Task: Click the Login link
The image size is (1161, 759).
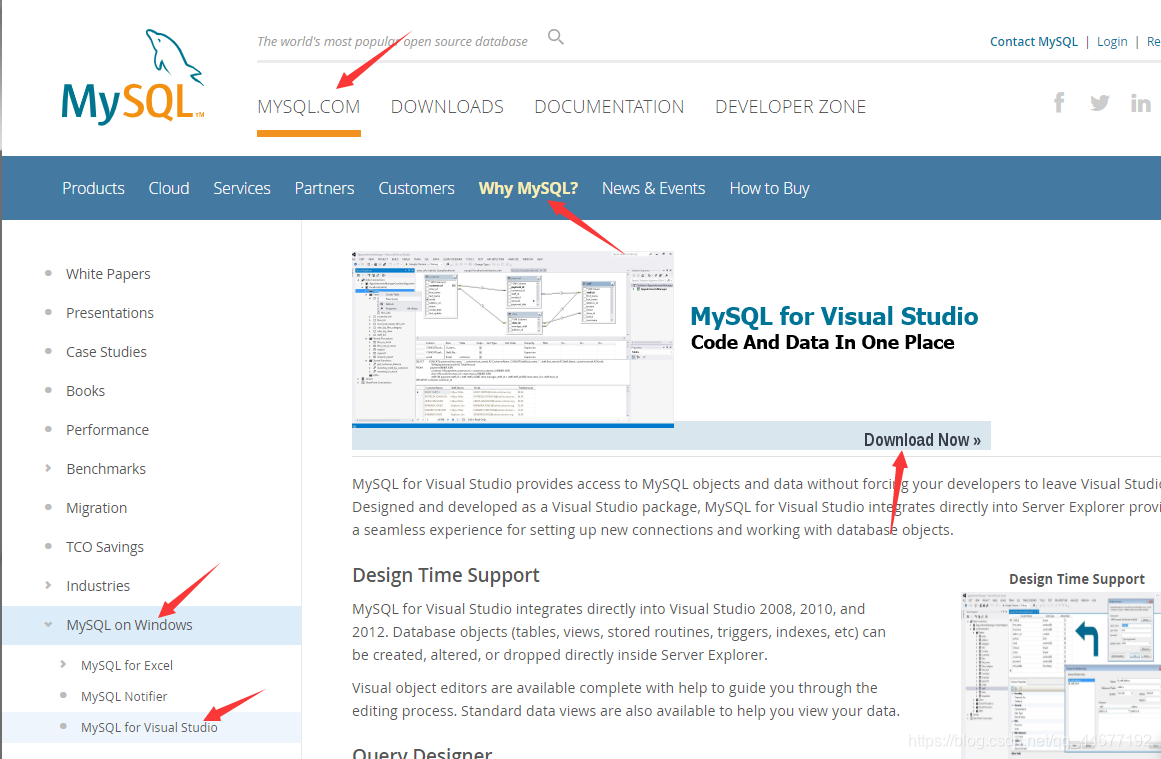Action: pyautogui.click(x=1112, y=41)
